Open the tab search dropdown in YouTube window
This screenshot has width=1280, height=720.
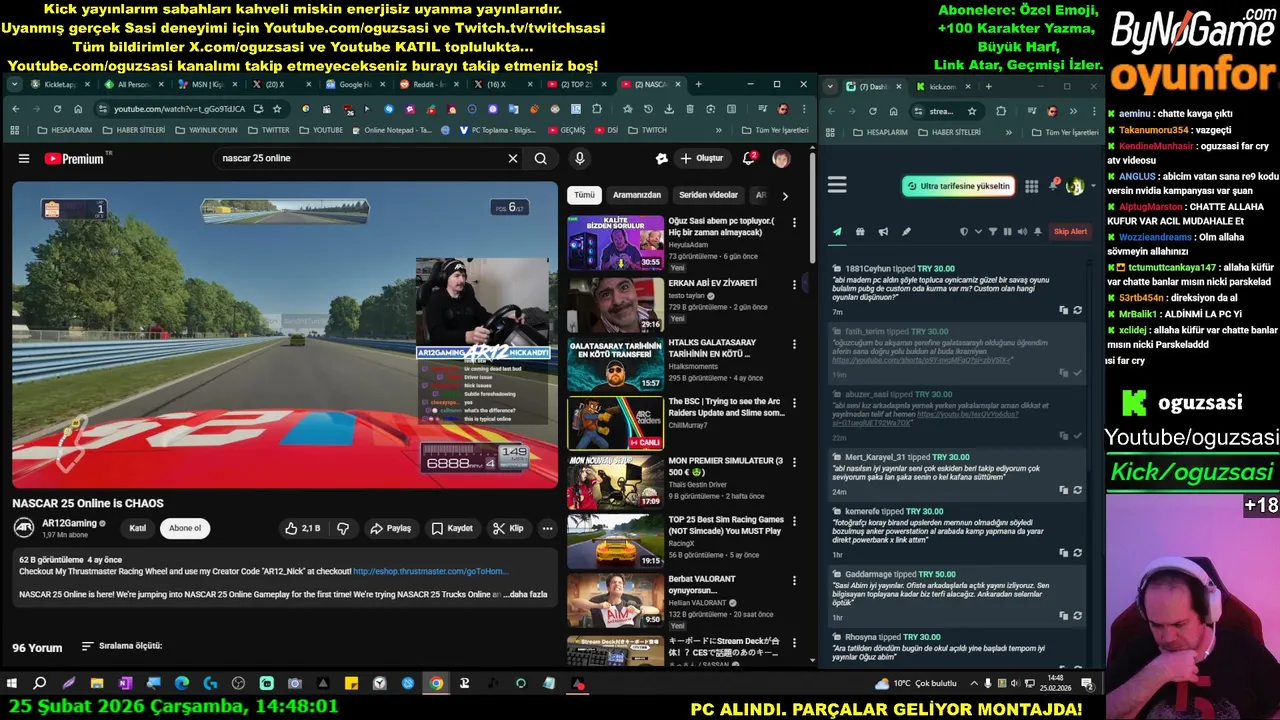click(14, 85)
